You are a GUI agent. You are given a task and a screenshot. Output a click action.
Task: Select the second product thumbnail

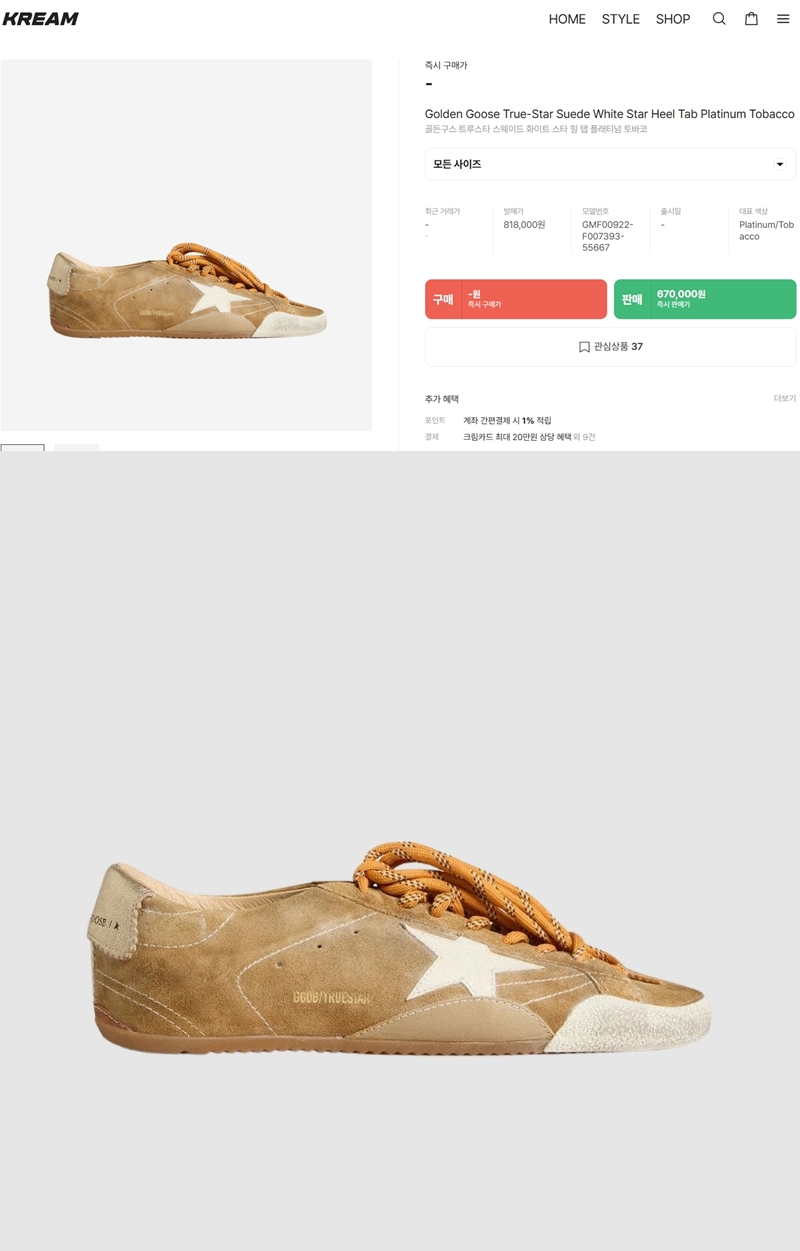(x=77, y=447)
